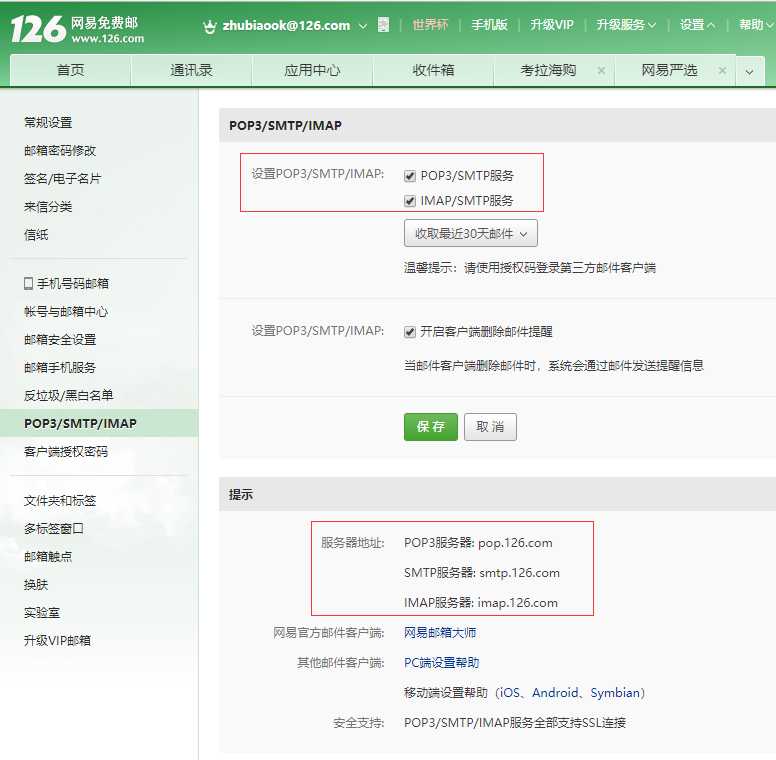
Task: Open 邮箱触点 in the sidebar
Action: [48, 557]
